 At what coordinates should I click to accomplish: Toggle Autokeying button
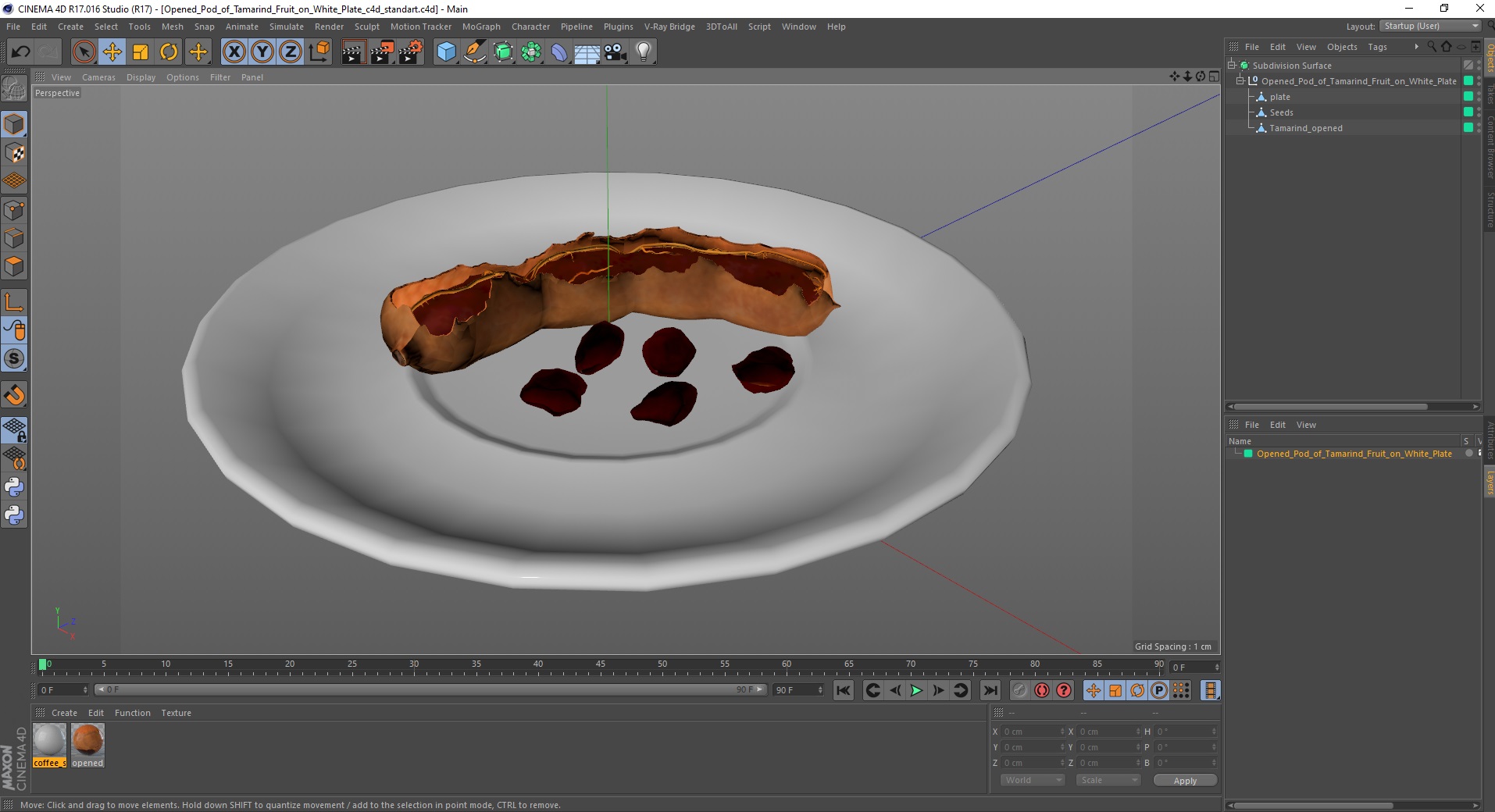[x=1042, y=690]
